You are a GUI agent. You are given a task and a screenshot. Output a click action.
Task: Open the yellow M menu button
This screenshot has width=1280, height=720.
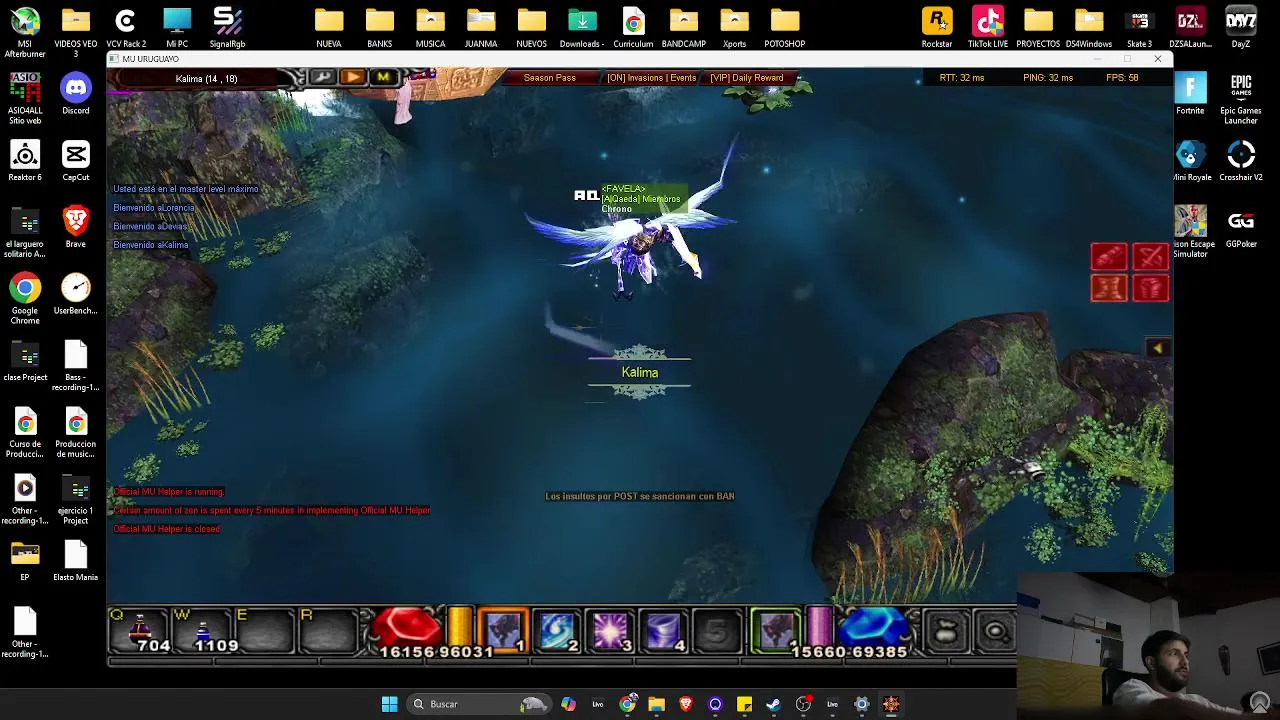(383, 77)
